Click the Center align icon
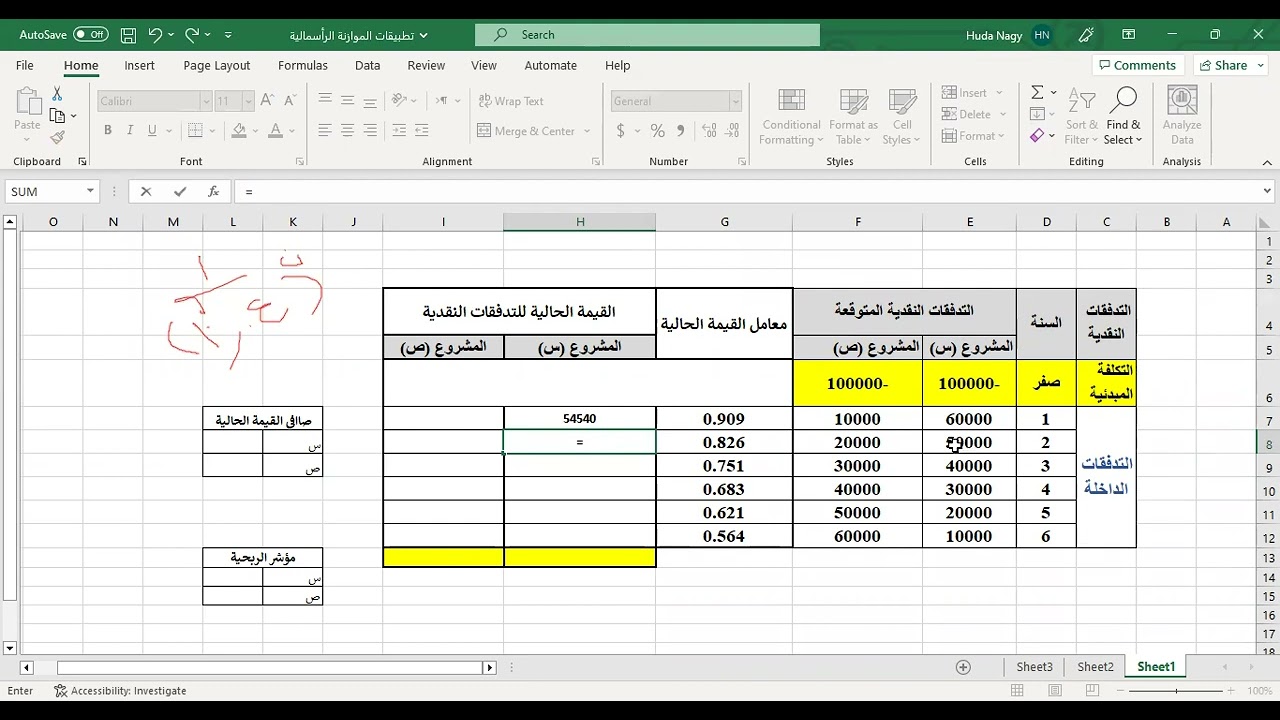Image resolution: width=1280 pixels, height=720 pixels. (x=347, y=131)
